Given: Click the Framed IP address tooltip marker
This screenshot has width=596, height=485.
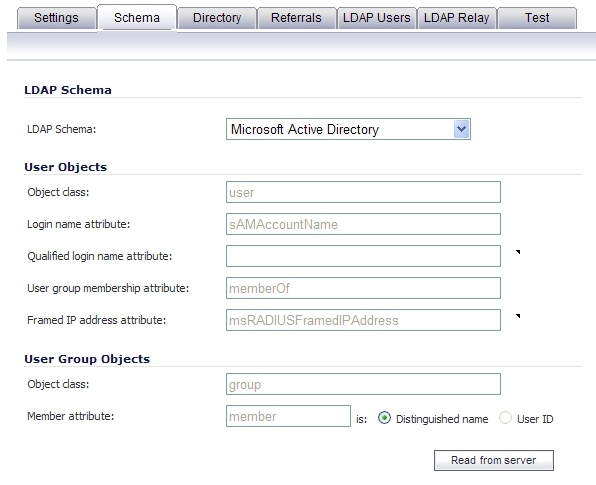Looking at the screenshot, I should tap(518, 316).
